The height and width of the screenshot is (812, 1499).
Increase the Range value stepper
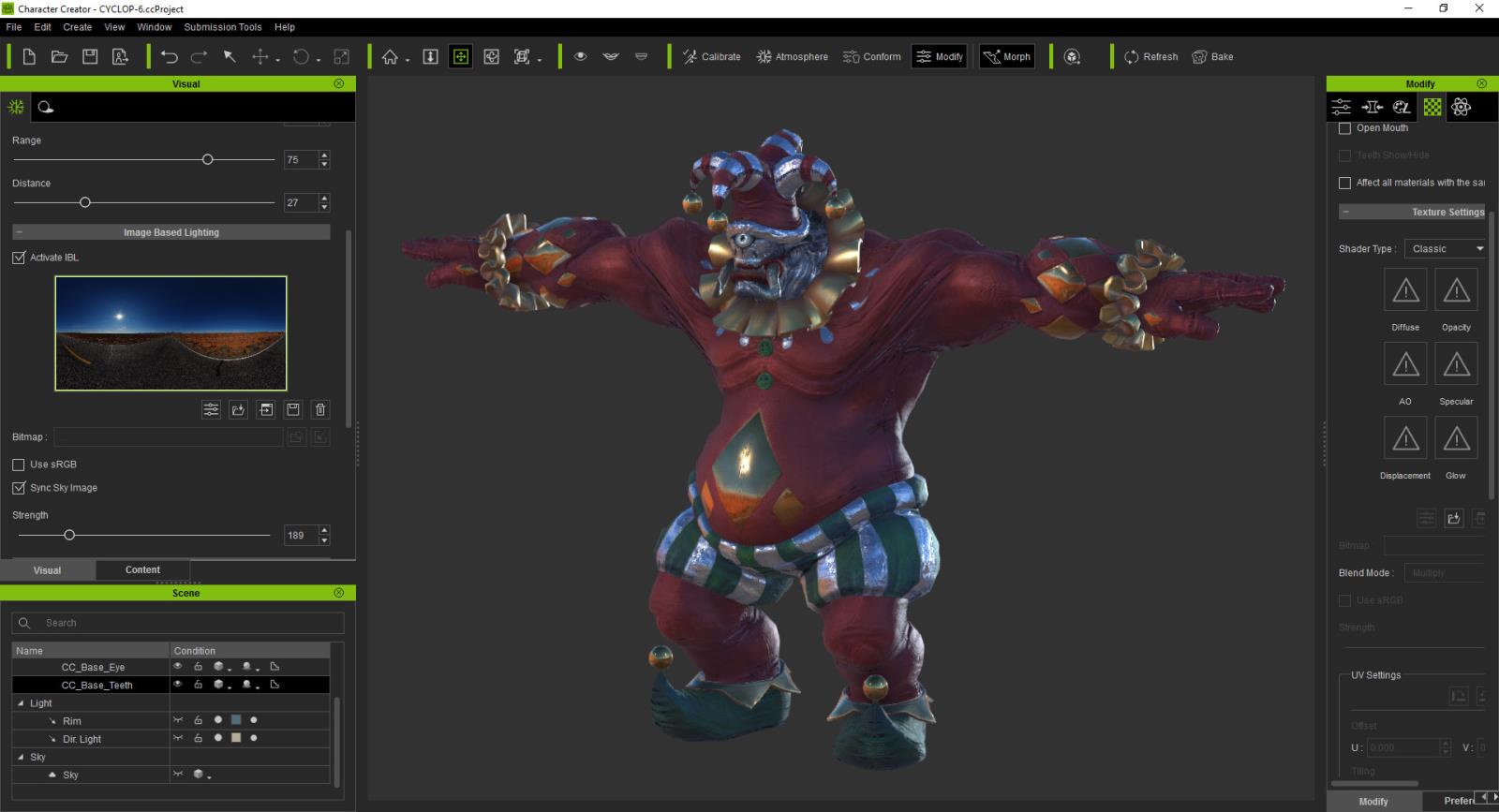click(x=324, y=155)
